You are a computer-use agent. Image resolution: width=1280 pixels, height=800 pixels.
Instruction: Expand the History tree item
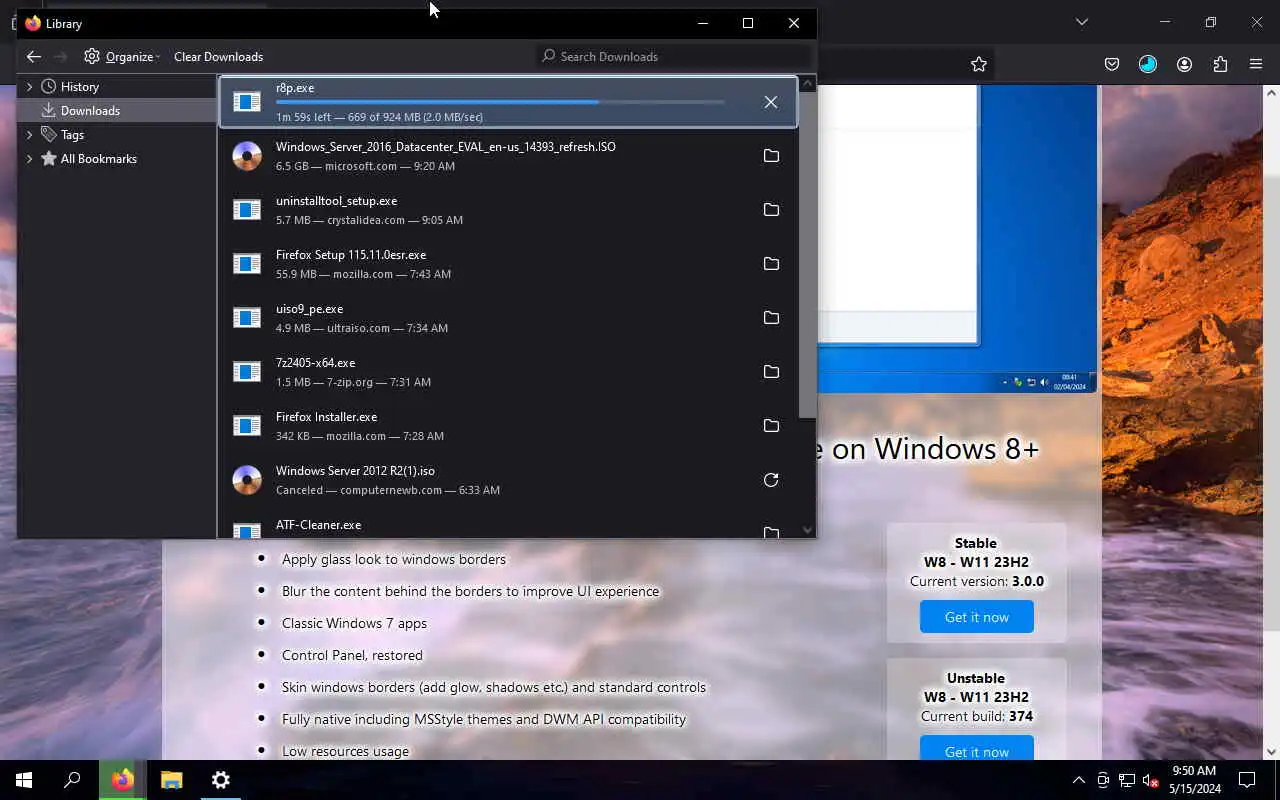29,87
